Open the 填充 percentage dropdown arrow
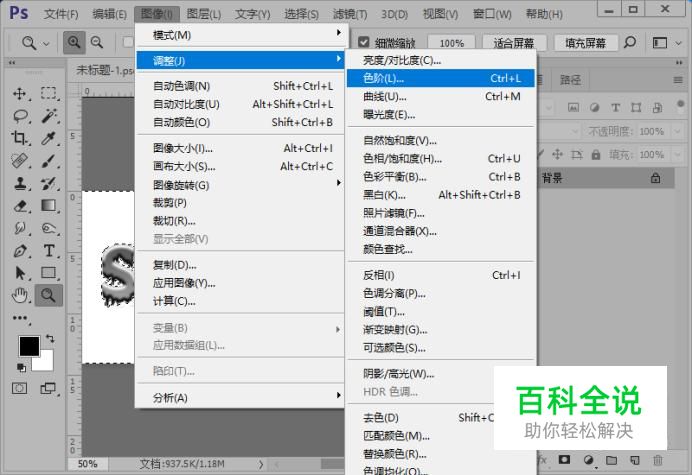Viewport: 692px width, 475px height. 677,155
